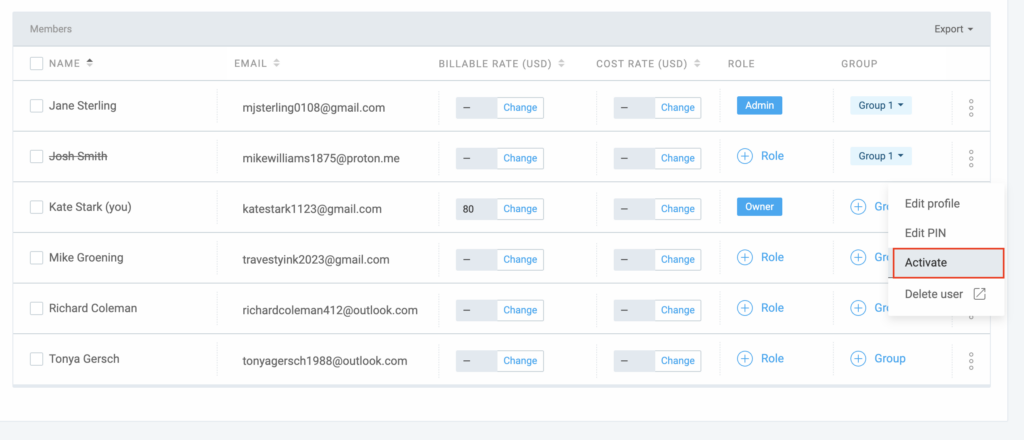Tick the checkbox beside Jane Sterling

coord(36,106)
